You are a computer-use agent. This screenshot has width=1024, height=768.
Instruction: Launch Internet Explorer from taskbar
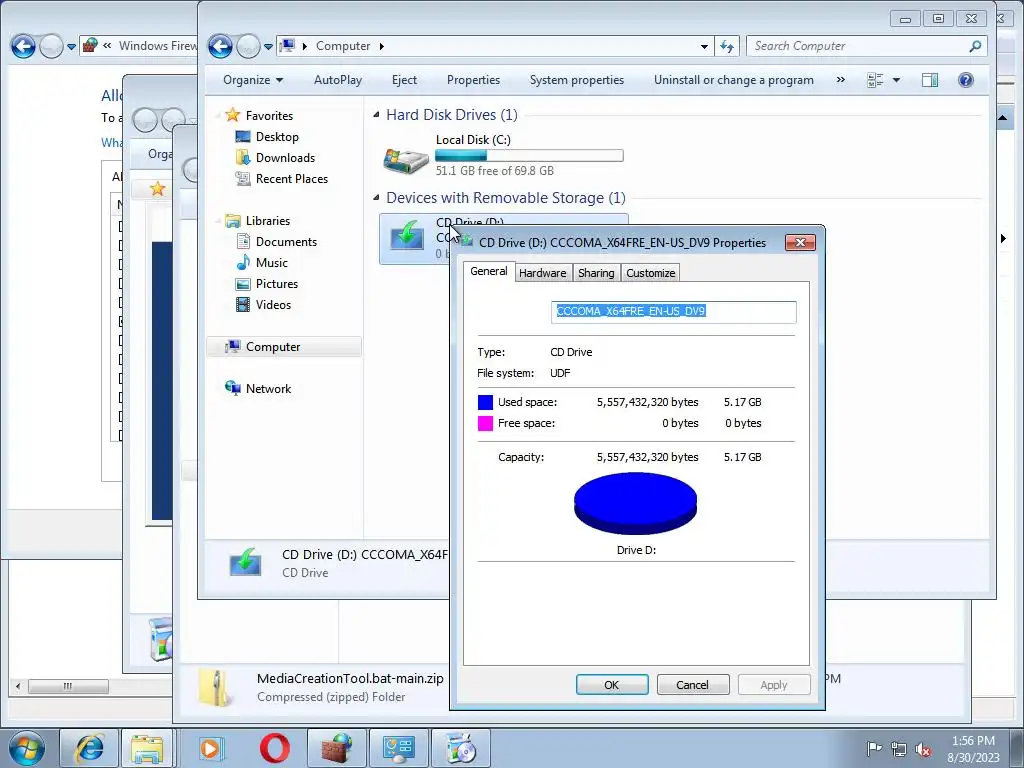point(90,748)
